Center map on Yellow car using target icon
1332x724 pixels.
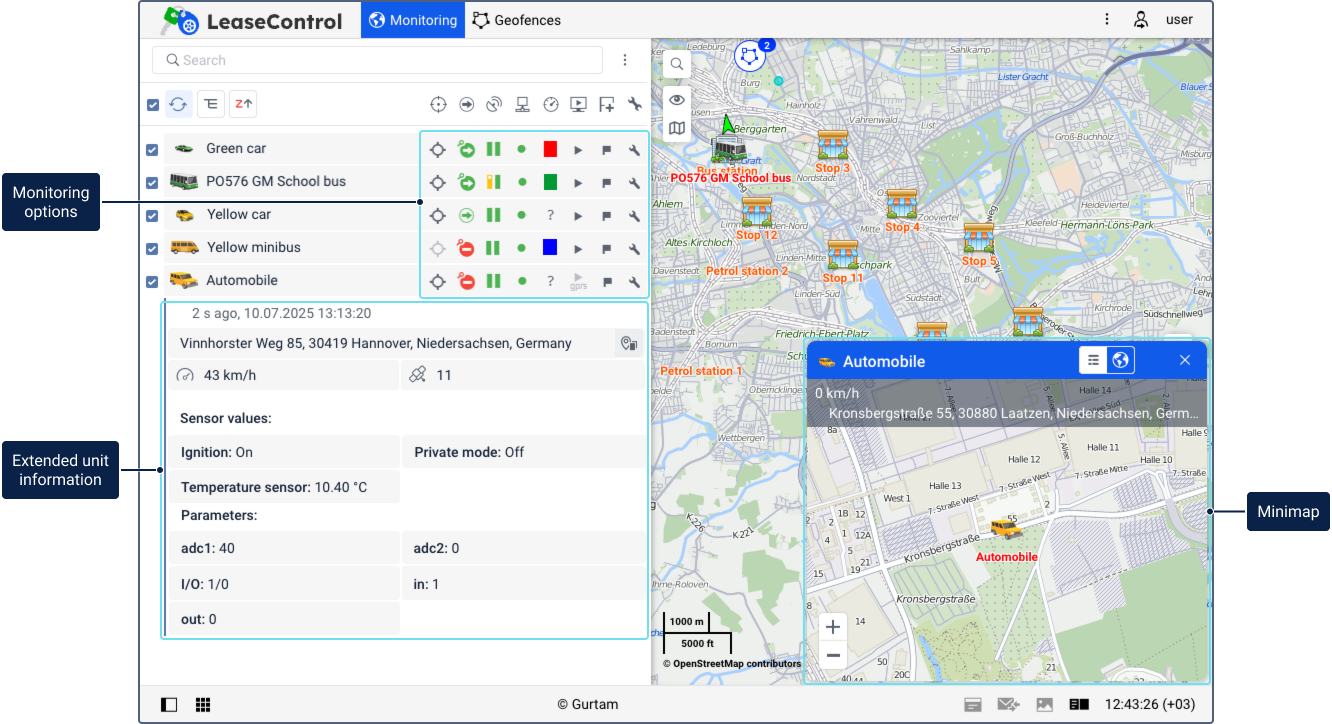point(437,216)
